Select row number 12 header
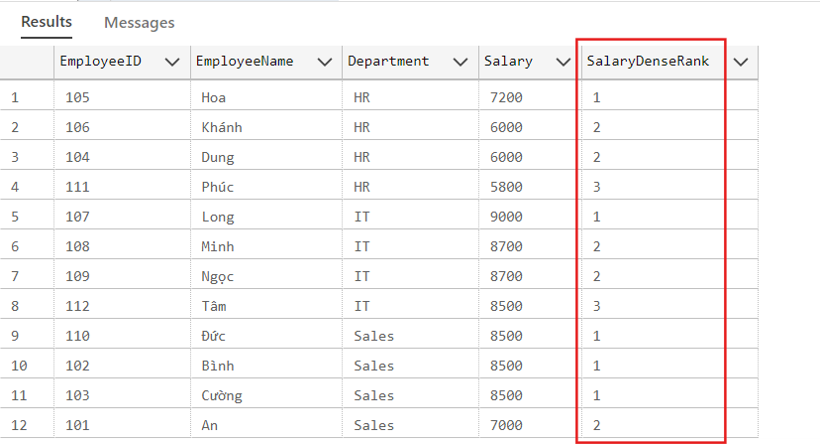The width and height of the screenshot is (820, 444). pos(26,425)
